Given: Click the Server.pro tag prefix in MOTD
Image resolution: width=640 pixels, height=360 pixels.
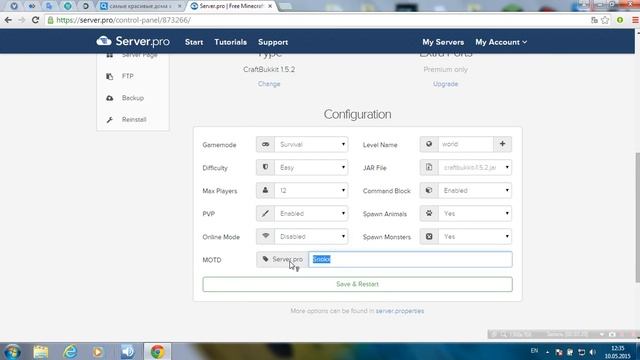Looking at the screenshot, I should pyautogui.click(x=282, y=260).
